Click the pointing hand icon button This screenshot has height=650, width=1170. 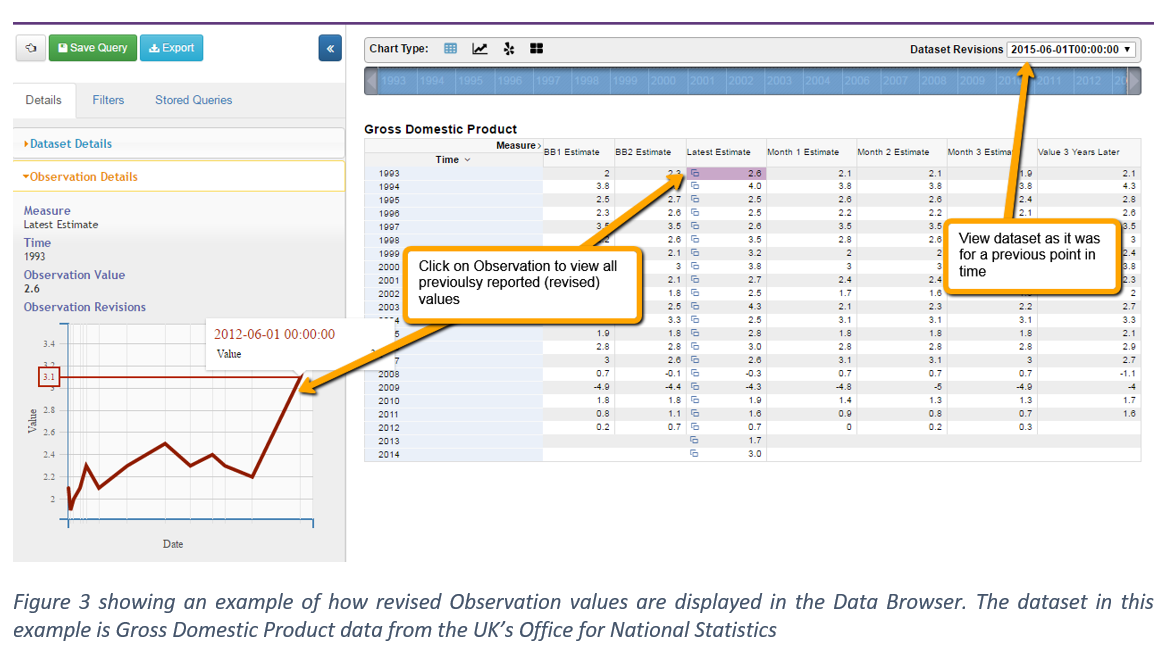click(x=30, y=48)
